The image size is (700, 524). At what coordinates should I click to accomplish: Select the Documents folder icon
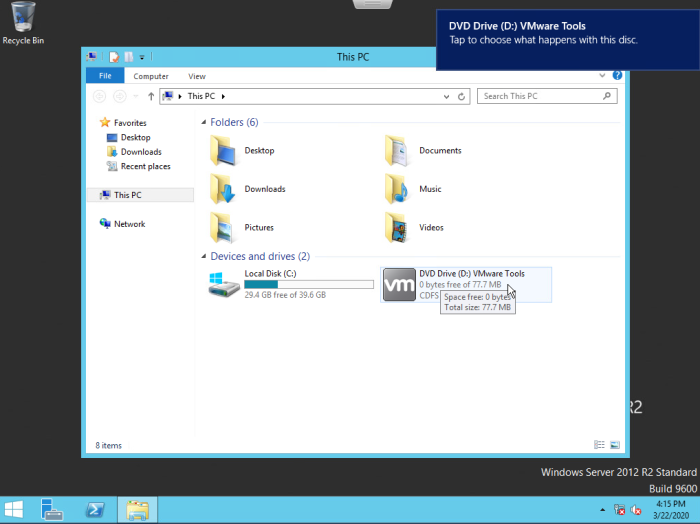(x=397, y=151)
